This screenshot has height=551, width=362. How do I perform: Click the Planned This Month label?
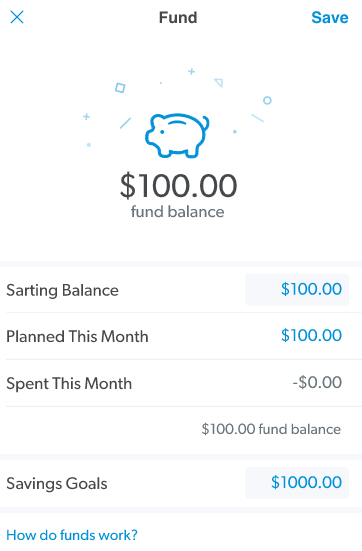77,336
